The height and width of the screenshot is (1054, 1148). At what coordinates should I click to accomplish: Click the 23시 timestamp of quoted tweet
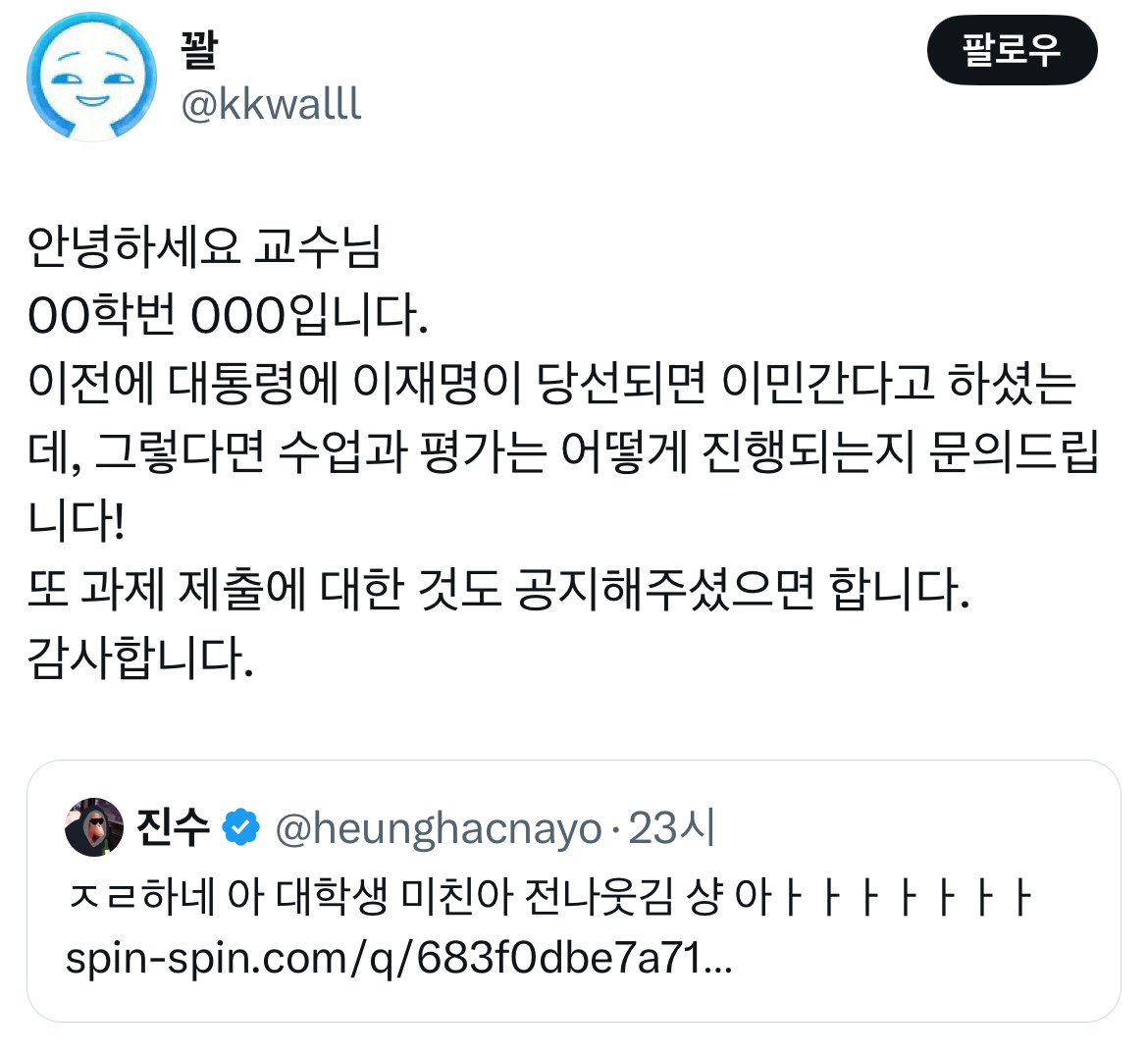(671, 827)
